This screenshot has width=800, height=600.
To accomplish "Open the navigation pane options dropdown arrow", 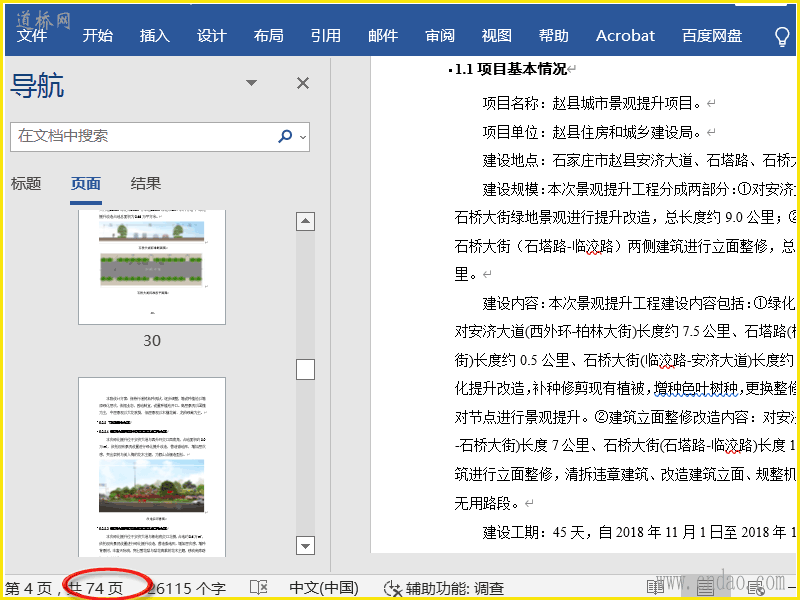I will click(x=251, y=83).
